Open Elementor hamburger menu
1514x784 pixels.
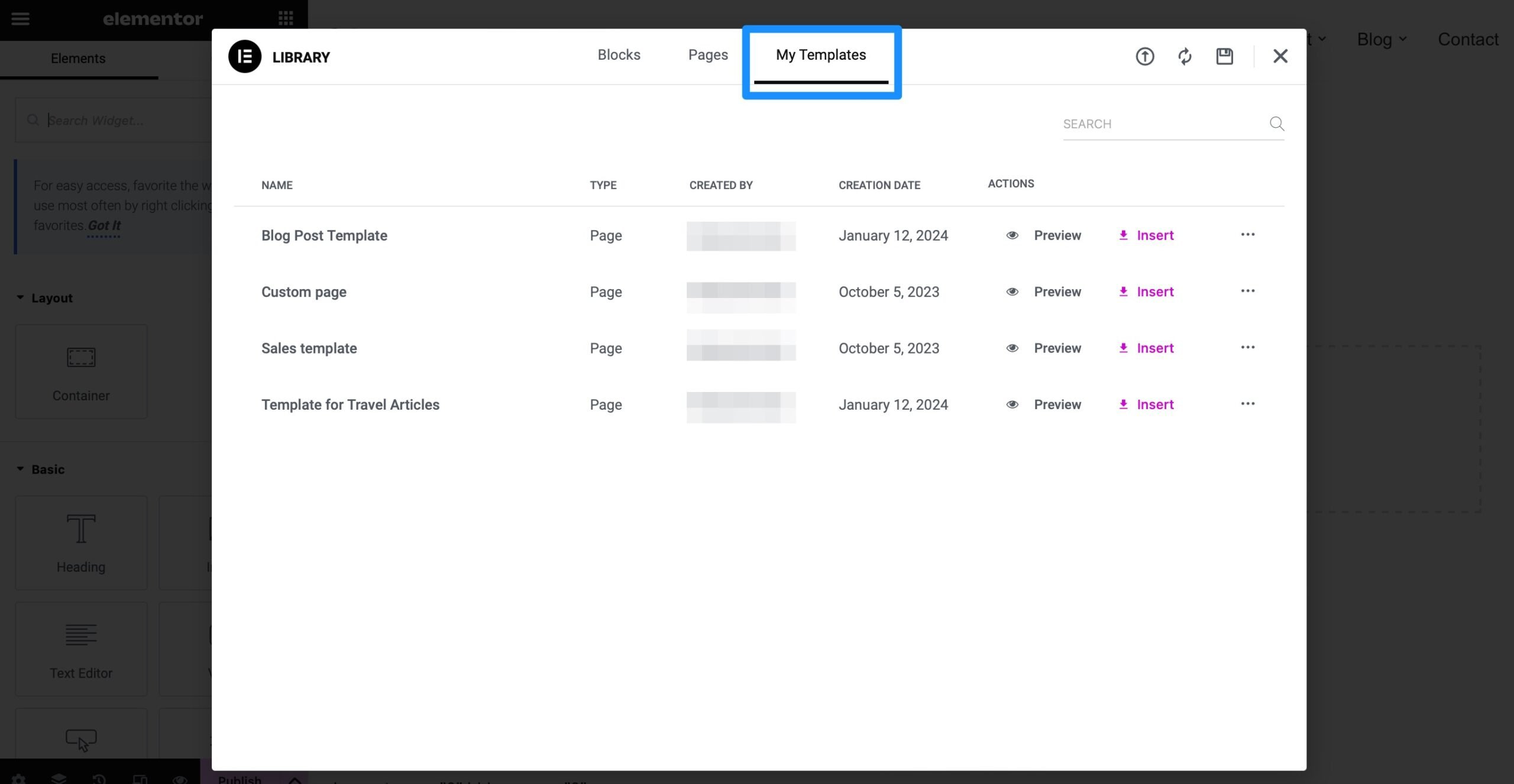(x=20, y=18)
